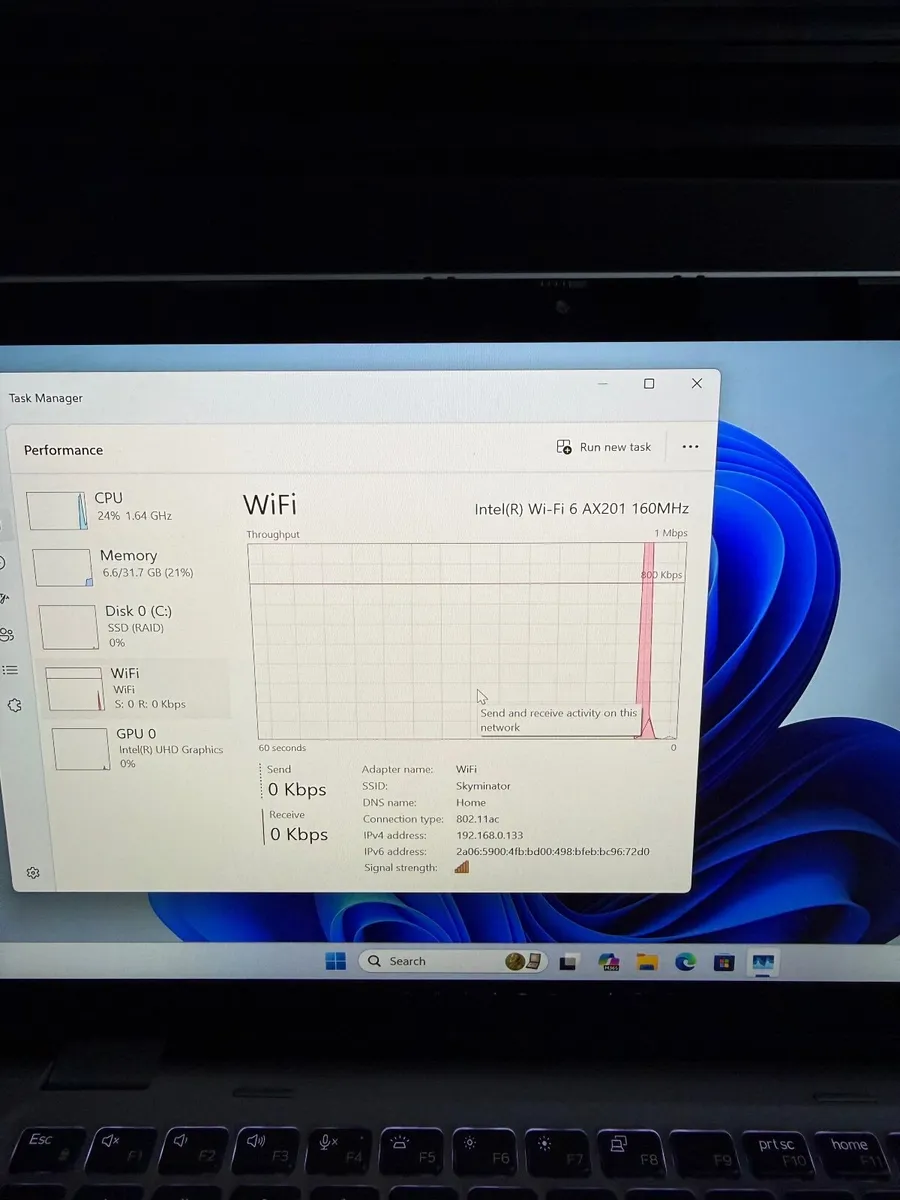The width and height of the screenshot is (900, 1200).
Task: Open Microsoft Store from taskbar
Action: [x=723, y=961]
